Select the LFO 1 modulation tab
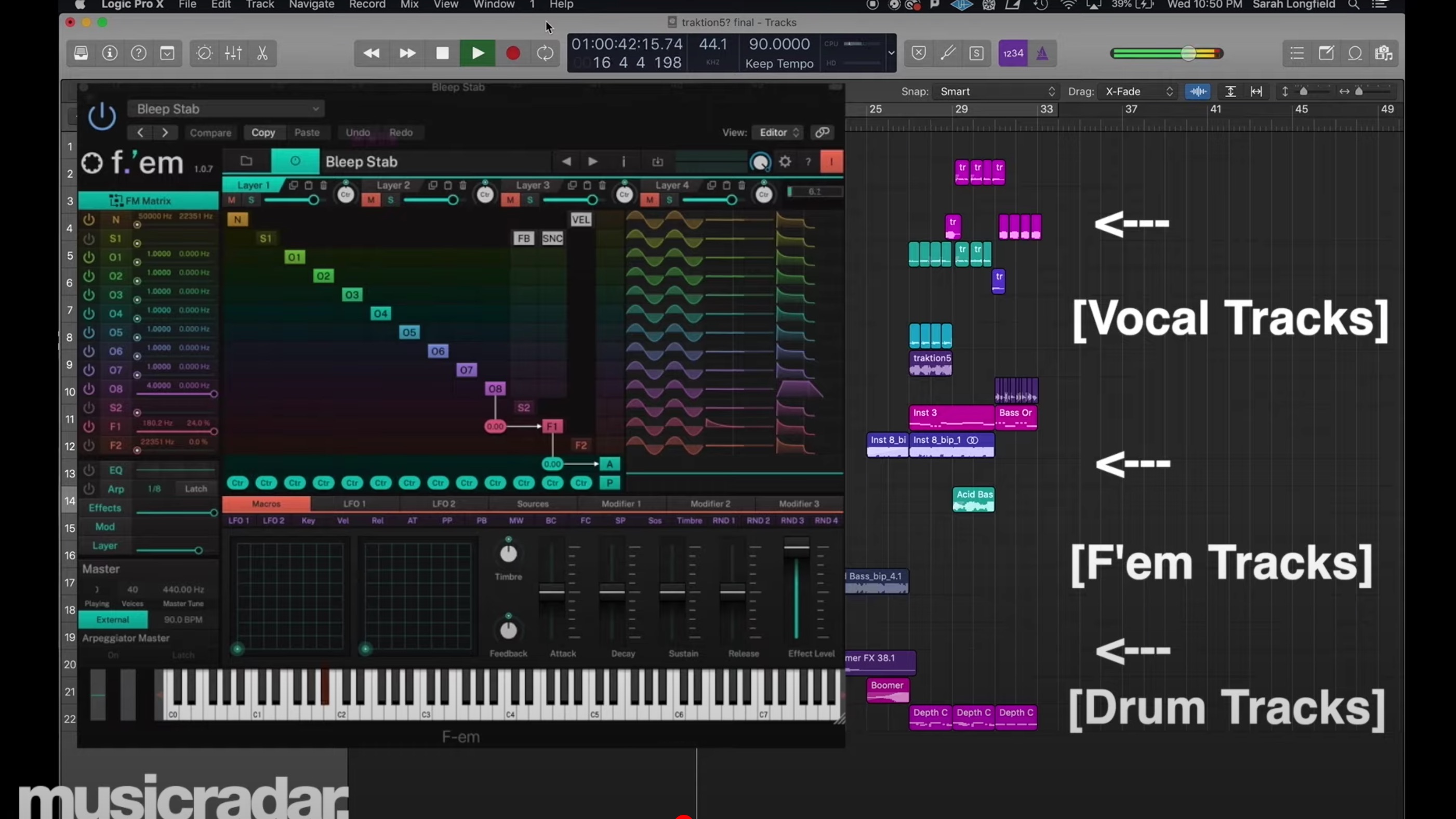The height and width of the screenshot is (819, 1456). coord(355,504)
